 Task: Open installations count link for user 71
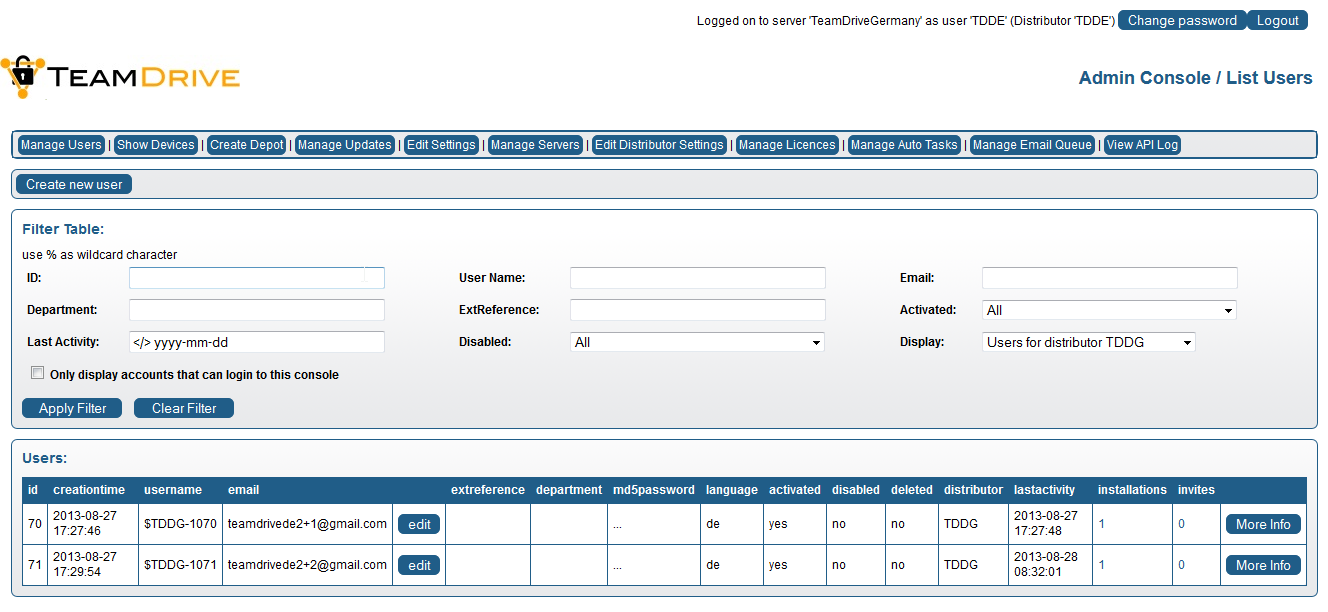1102,565
